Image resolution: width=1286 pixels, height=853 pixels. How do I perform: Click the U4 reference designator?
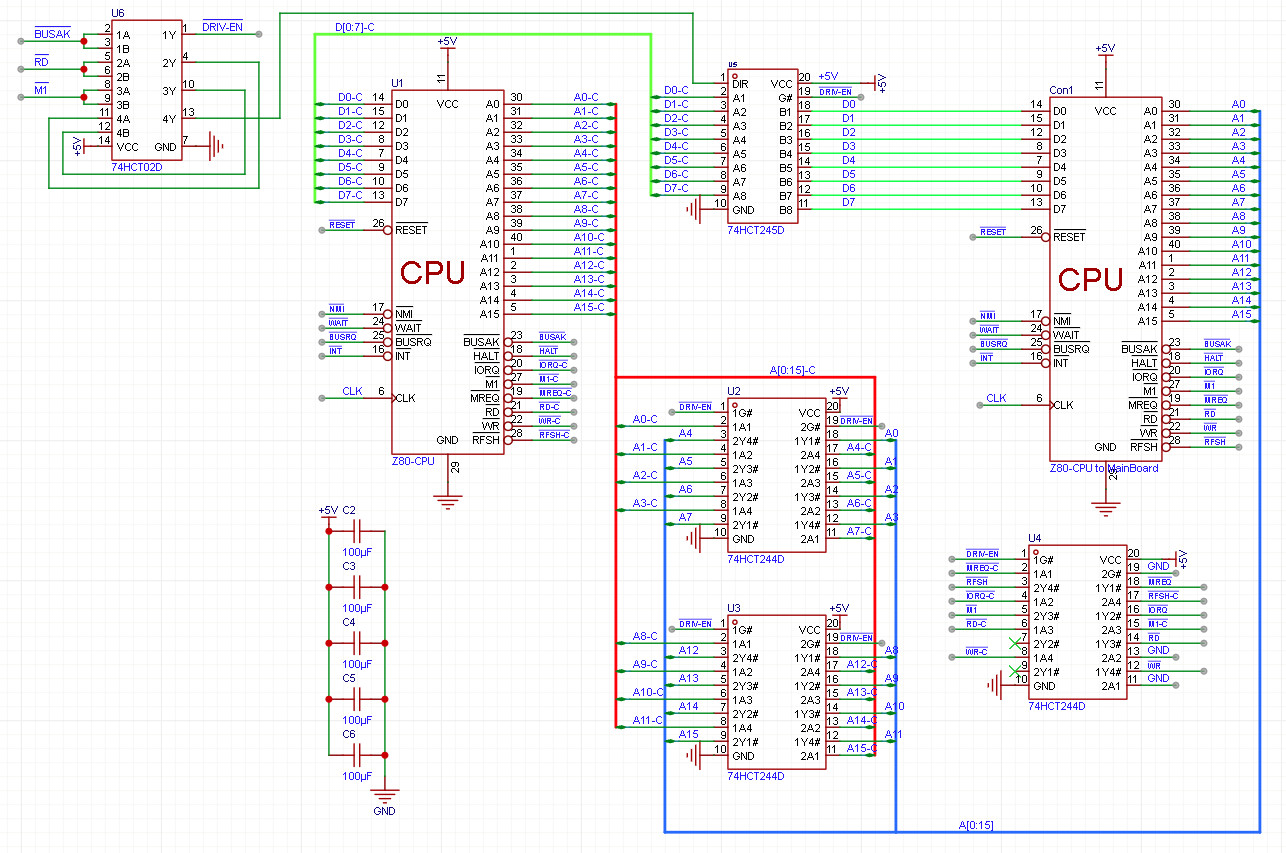(1034, 538)
